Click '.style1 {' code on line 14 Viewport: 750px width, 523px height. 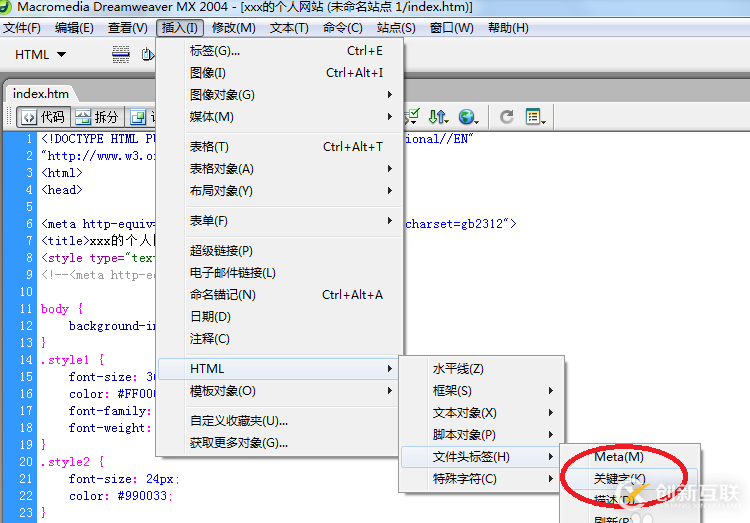(x=73, y=360)
